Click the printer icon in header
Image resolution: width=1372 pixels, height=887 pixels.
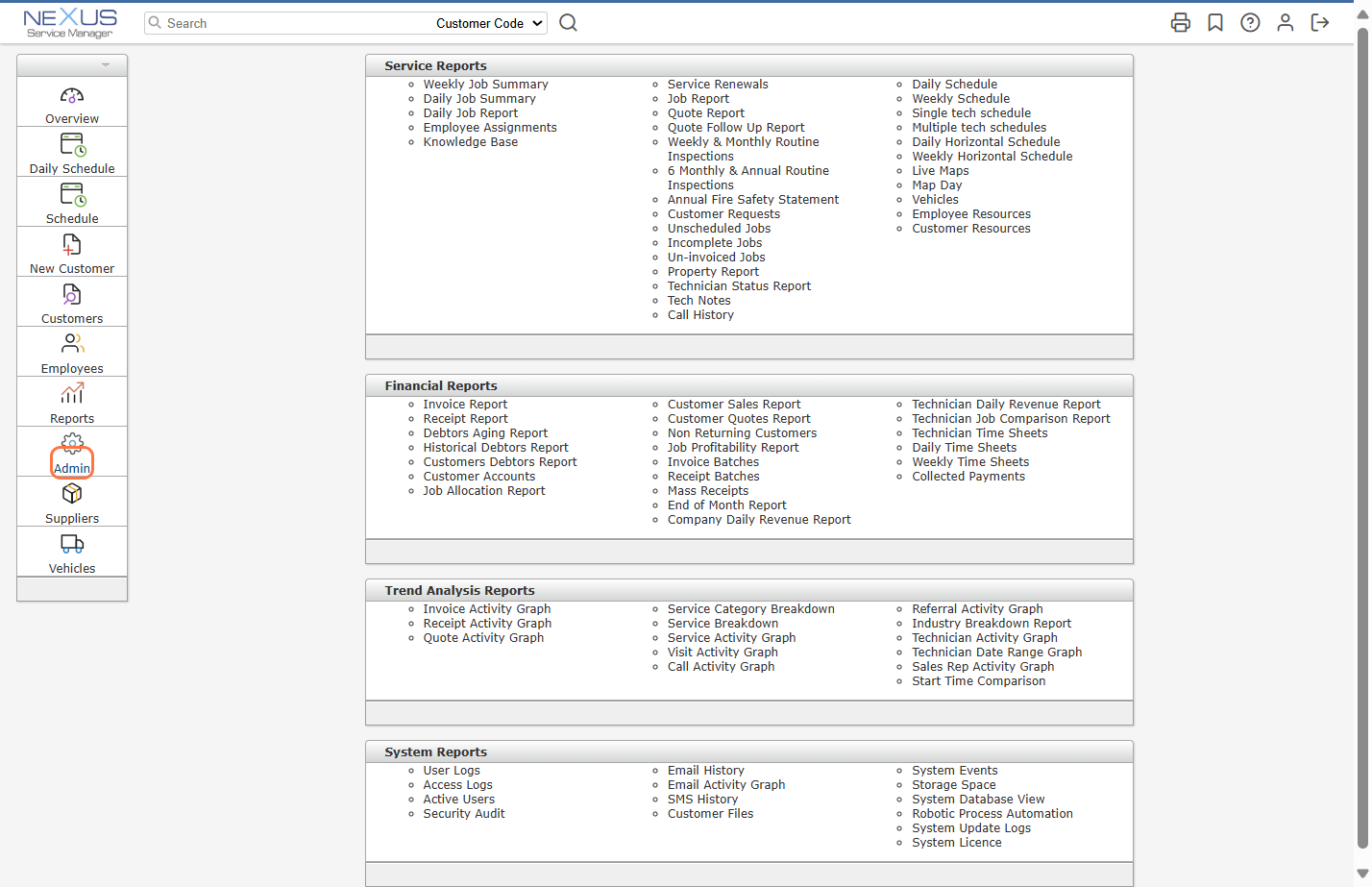[x=1181, y=23]
